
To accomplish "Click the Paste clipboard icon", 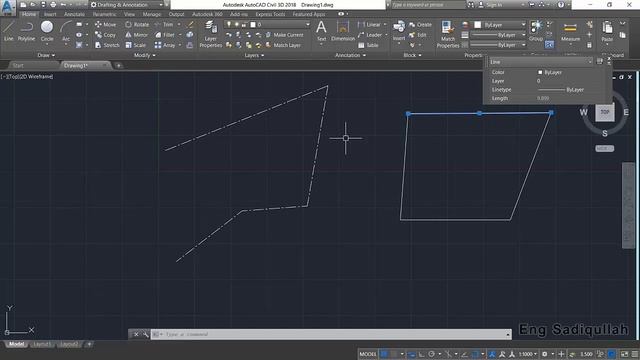I will click(x=607, y=31).
